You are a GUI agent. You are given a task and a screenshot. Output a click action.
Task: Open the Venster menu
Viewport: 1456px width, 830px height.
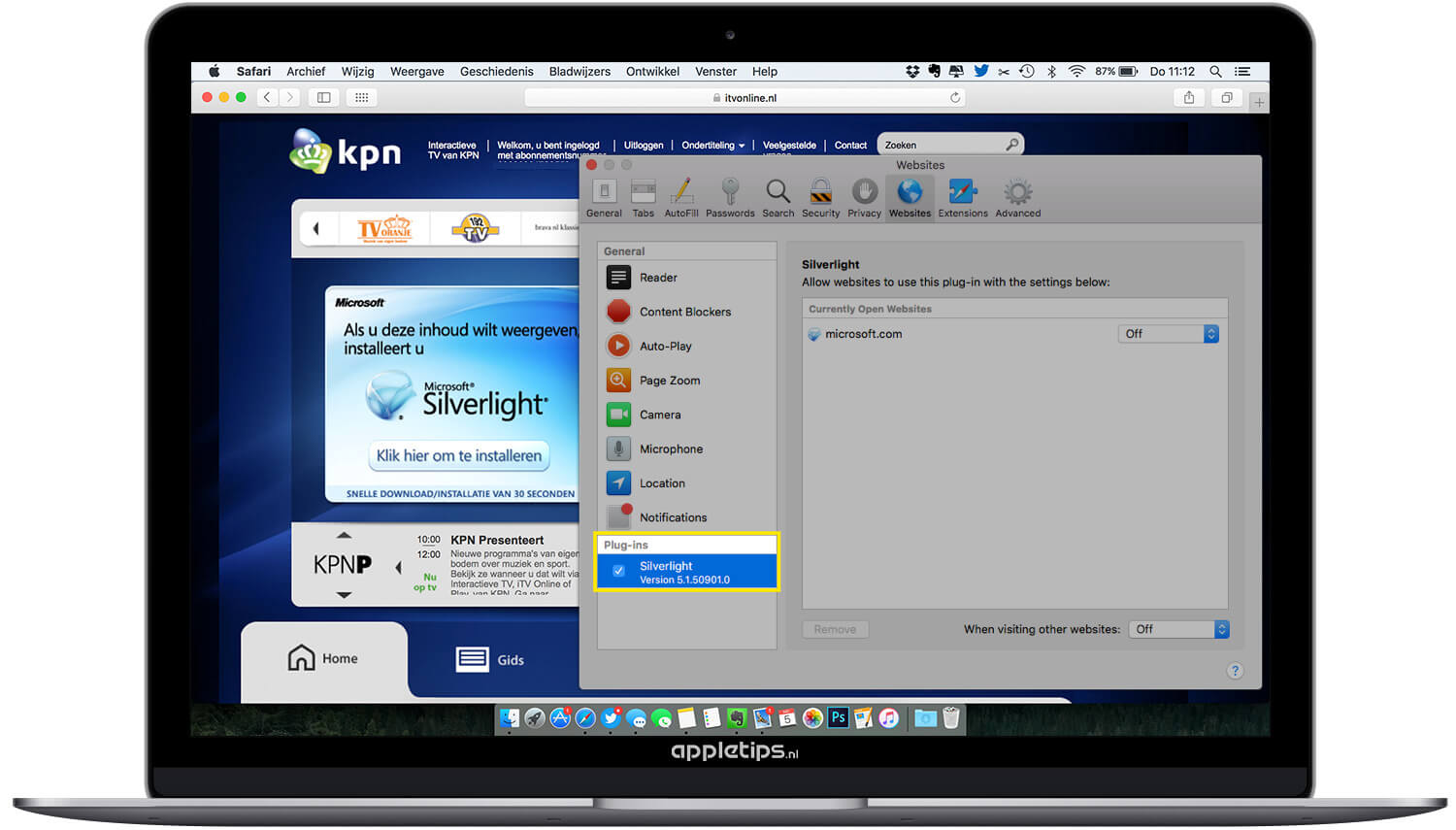(x=715, y=72)
